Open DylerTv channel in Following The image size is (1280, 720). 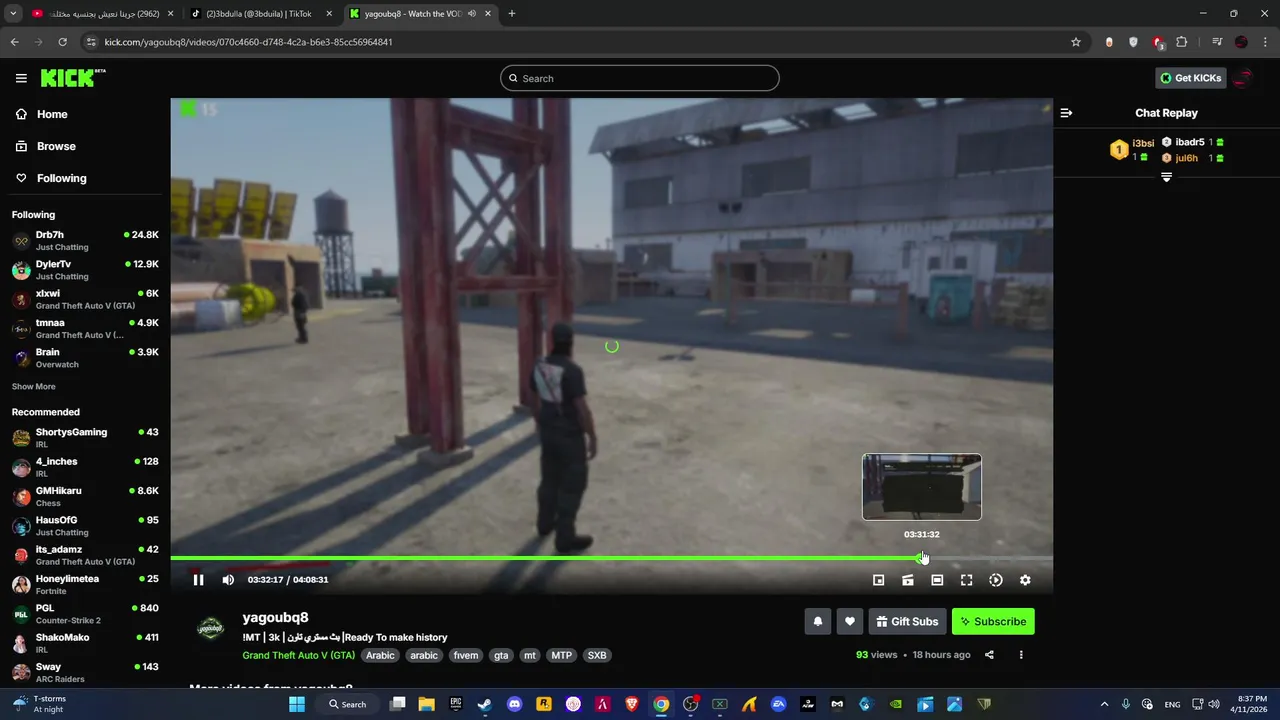(x=85, y=270)
